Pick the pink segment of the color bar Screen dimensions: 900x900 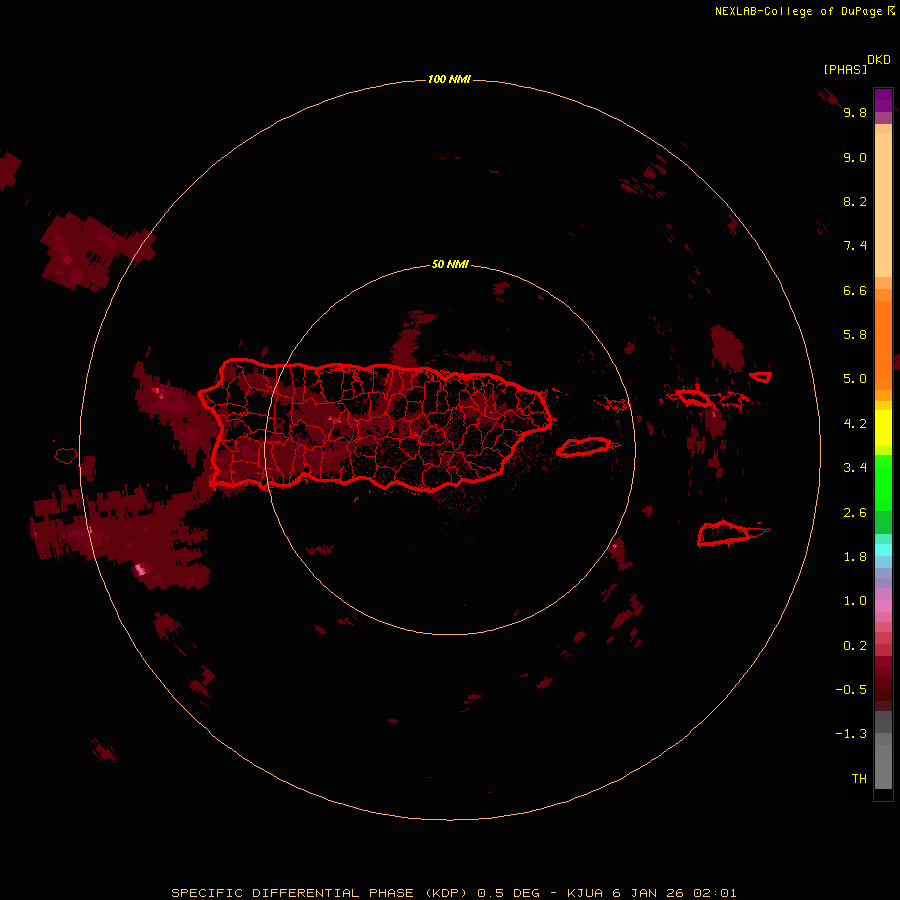(883, 606)
